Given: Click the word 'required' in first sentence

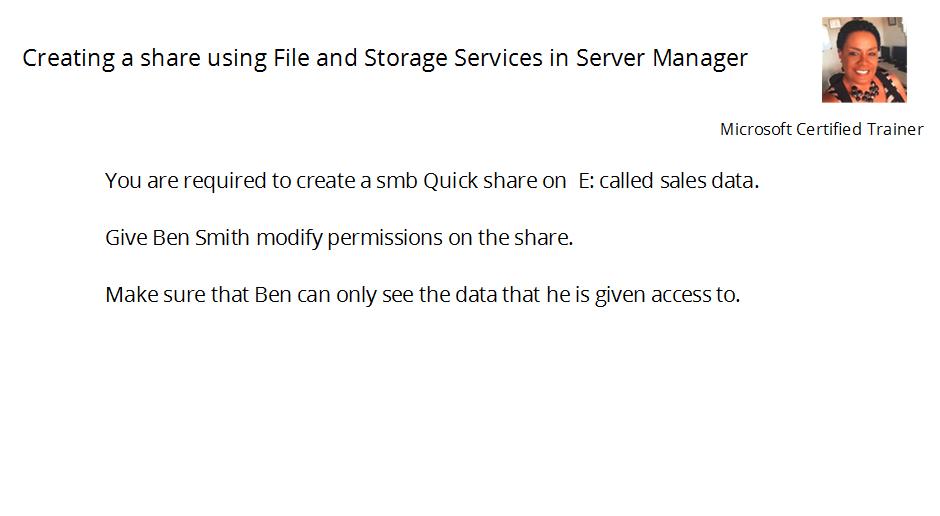Looking at the screenshot, I should 224,181.
